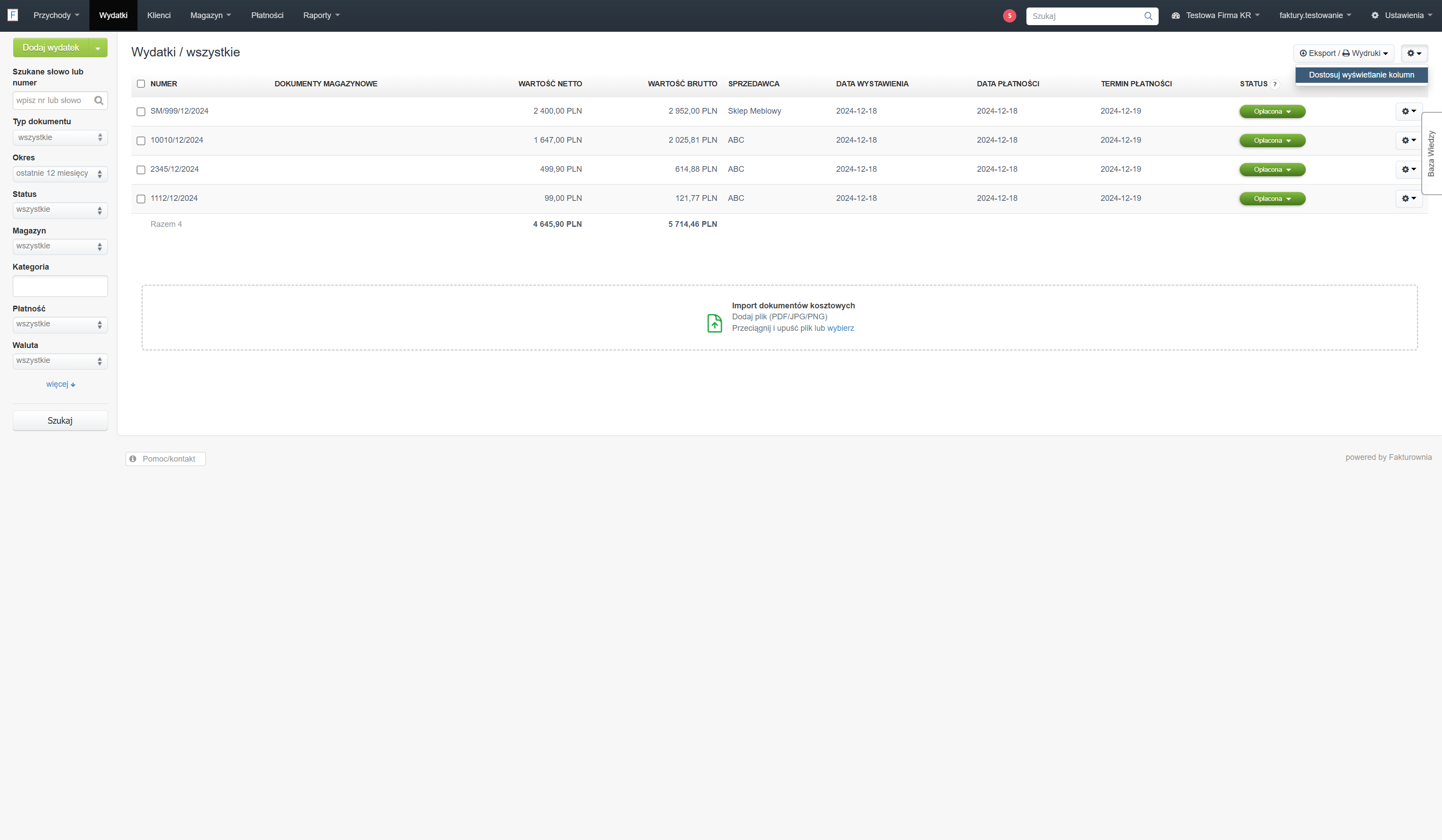The image size is (1442, 840).
Task: Open gear menu for row 1112/12/2024
Action: click(1409, 198)
